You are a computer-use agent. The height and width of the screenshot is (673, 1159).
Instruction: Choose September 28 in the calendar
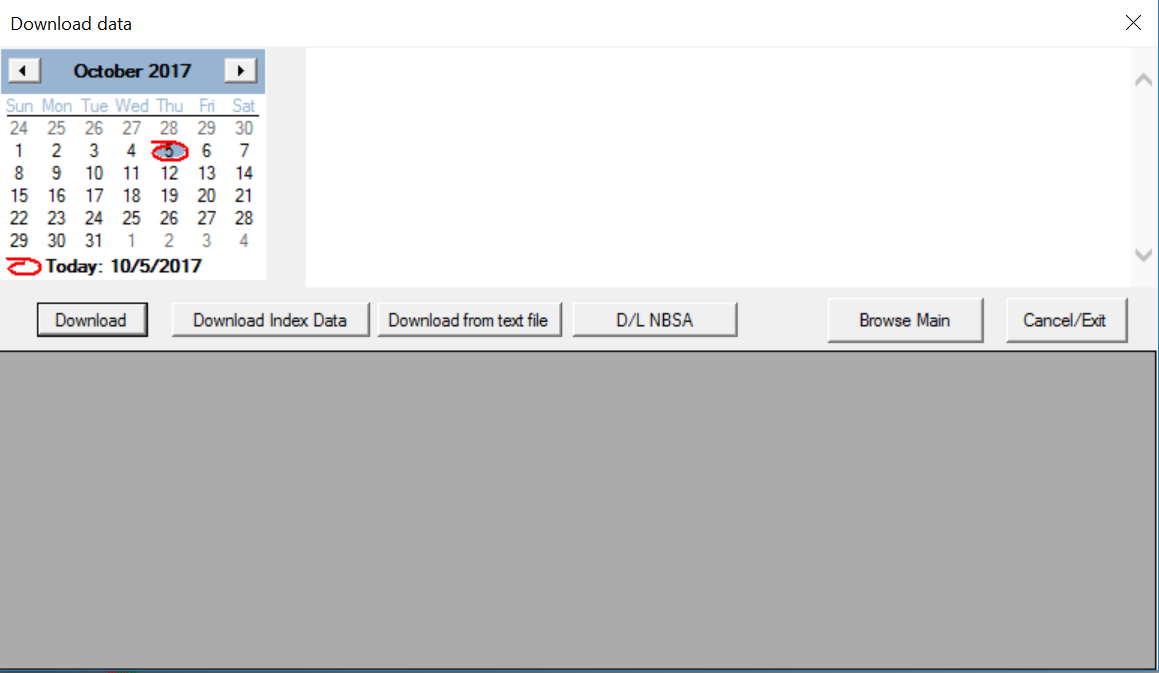click(169, 128)
